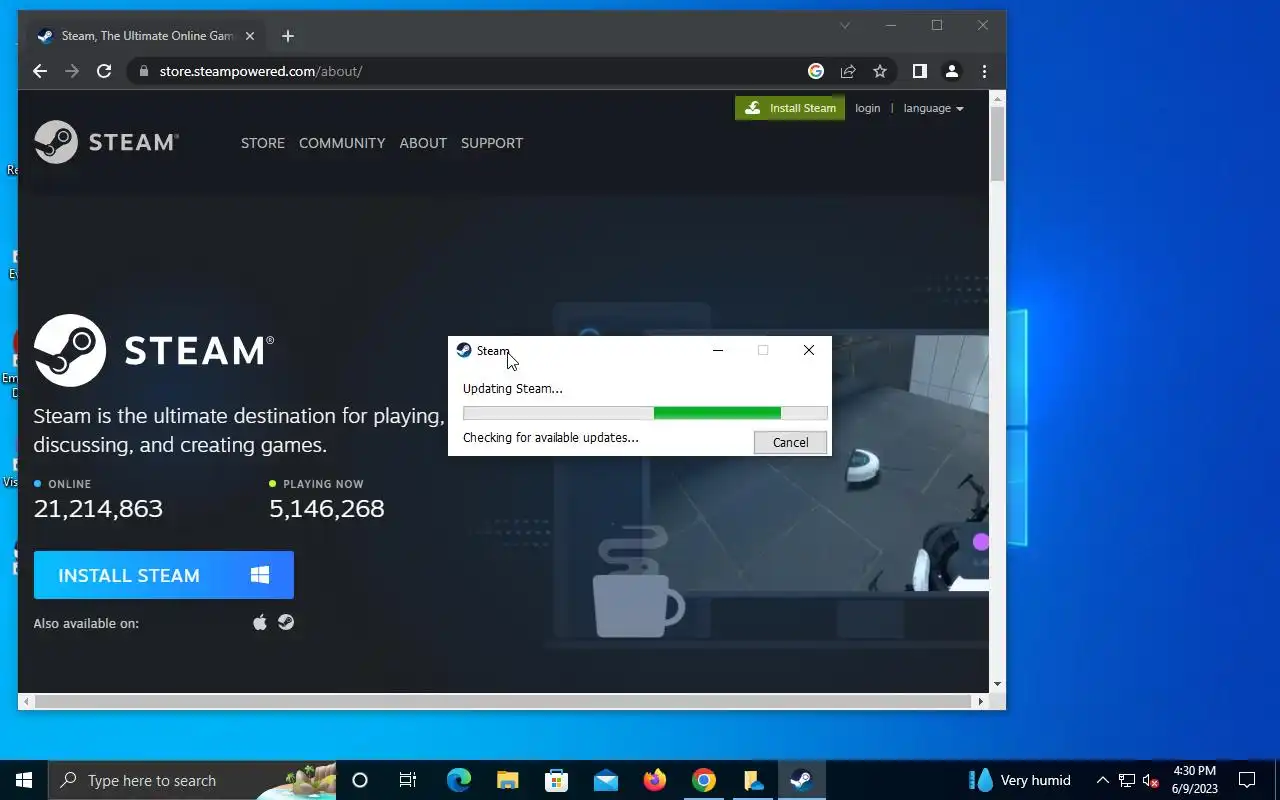Image resolution: width=1280 pixels, height=800 pixels.
Task: Click the ONLINE count 21,214,863
Action: click(x=98, y=508)
